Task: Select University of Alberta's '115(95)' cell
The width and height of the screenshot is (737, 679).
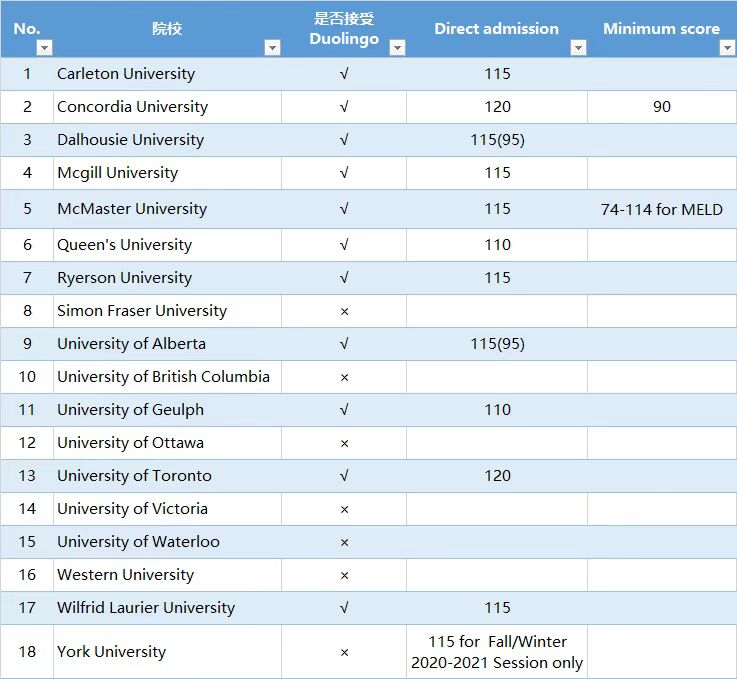Action: pyautogui.click(x=497, y=344)
